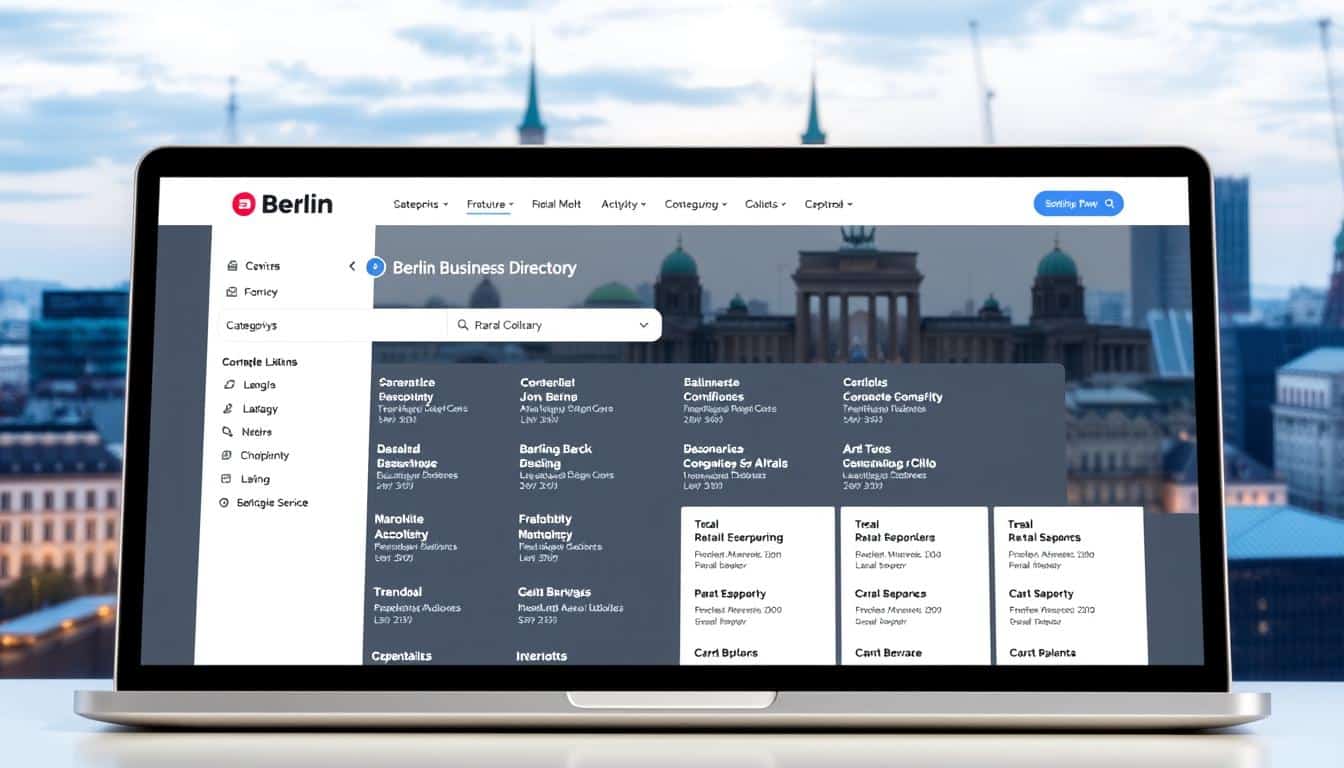
Task: Click the Berlagie Service sidebar icon
Action: pyautogui.click(x=225, y=503)
